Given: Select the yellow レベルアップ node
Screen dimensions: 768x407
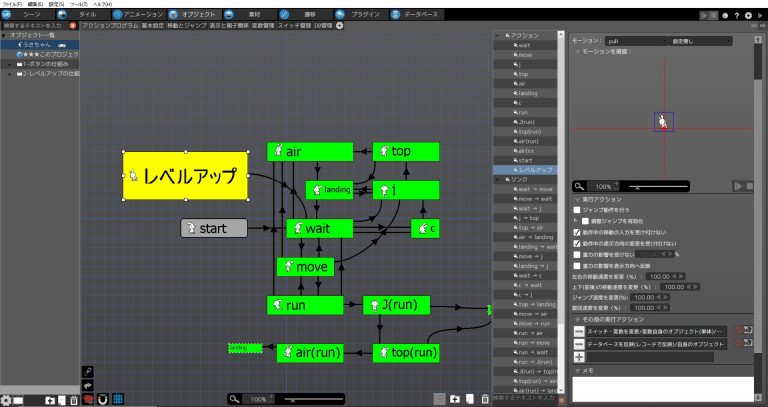Looking at the screenshot, I should [185, 176].
